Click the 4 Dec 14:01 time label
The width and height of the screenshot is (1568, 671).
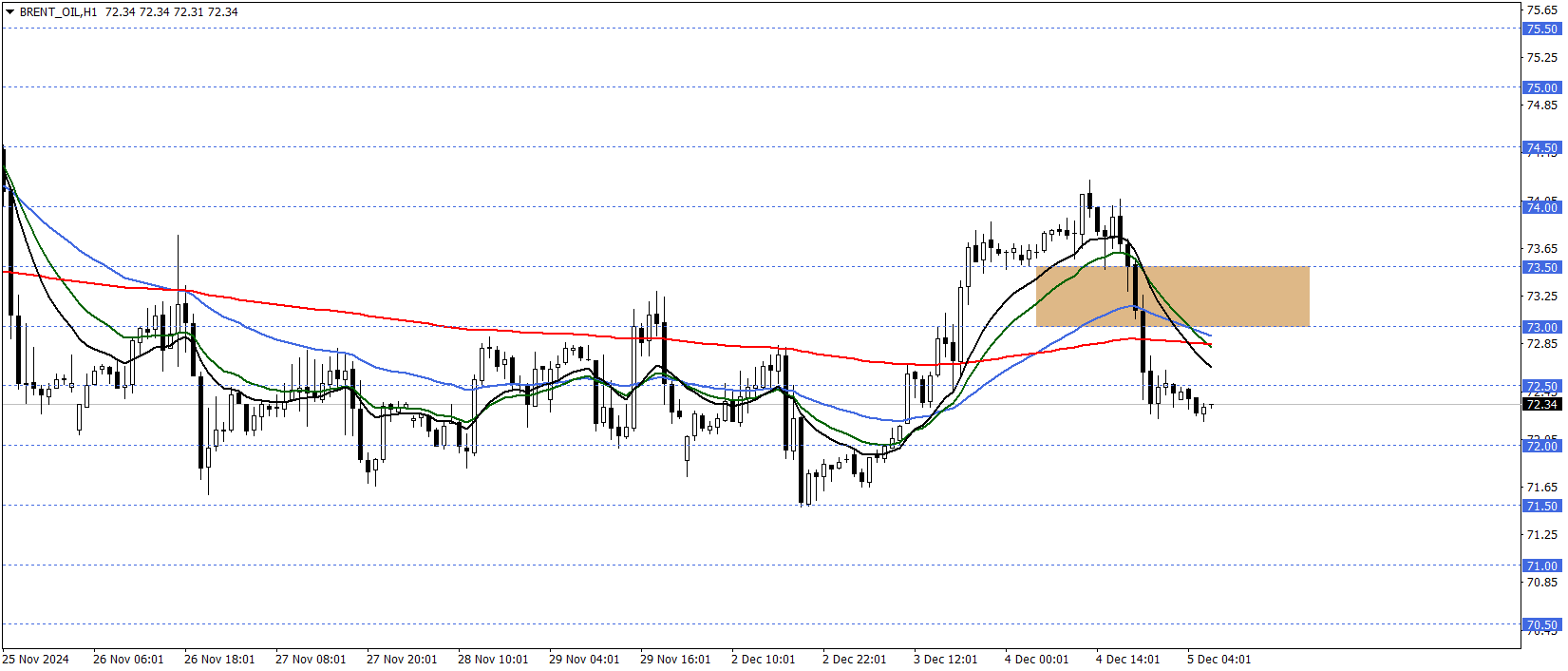1128,660
